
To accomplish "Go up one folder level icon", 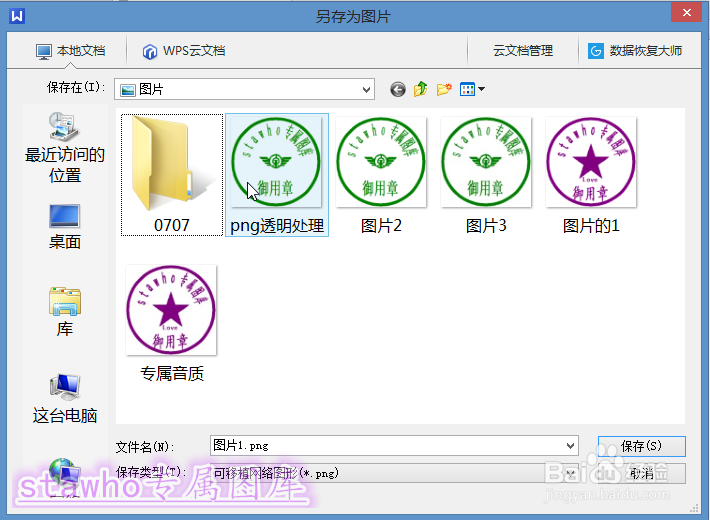I will pos(421,89).
